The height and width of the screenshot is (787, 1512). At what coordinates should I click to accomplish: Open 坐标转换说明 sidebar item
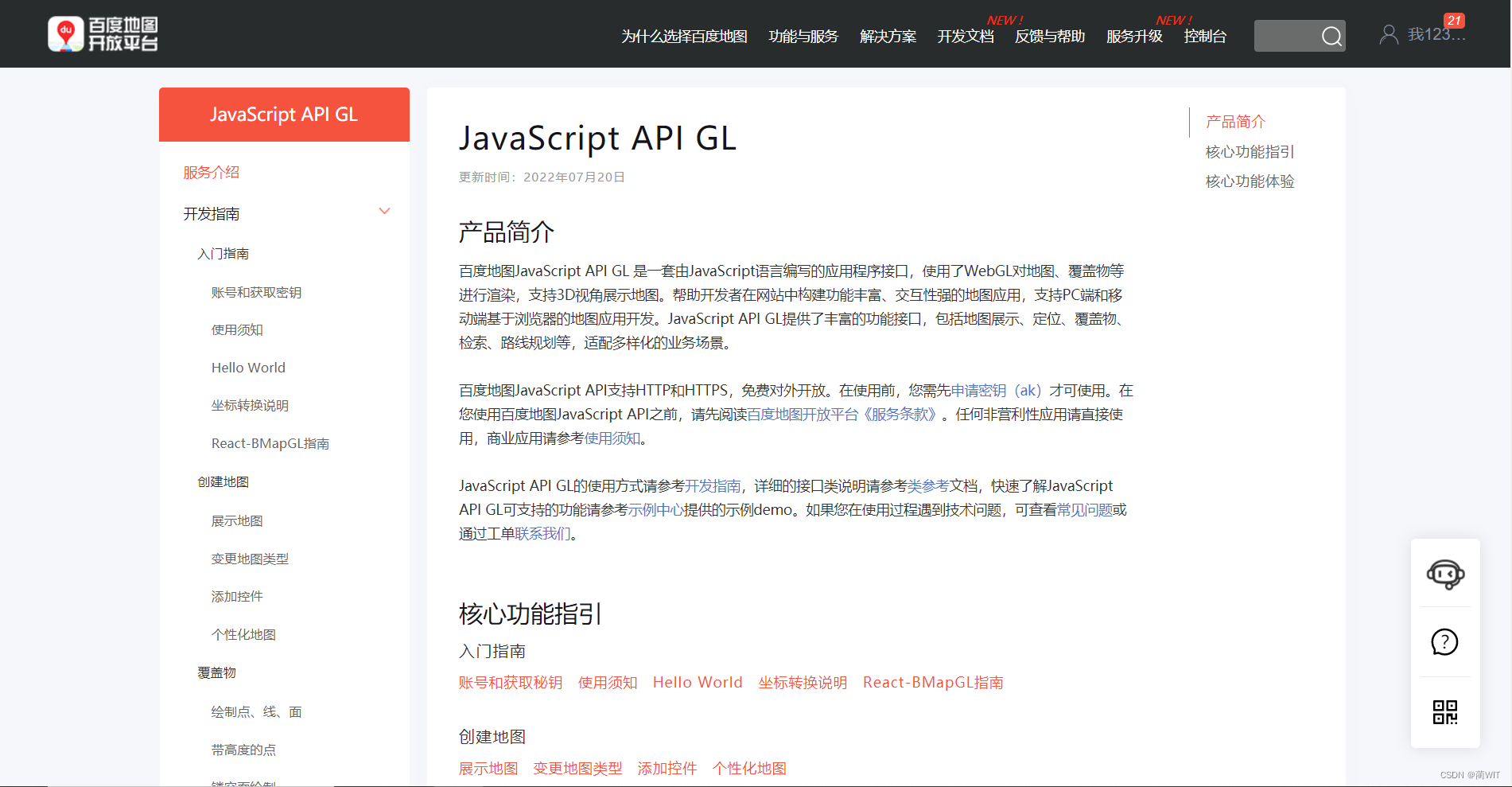tap(250, 406)
